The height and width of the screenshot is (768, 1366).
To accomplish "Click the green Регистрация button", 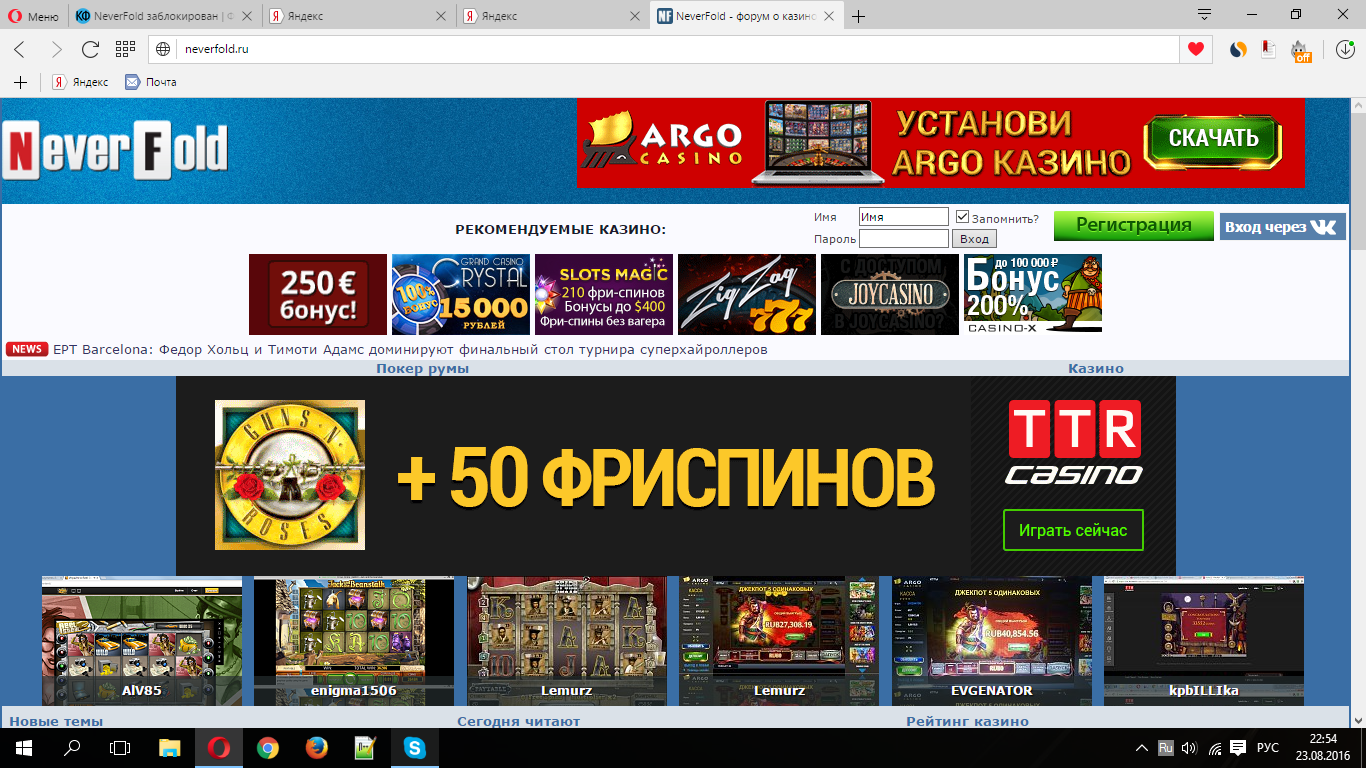I will tap(1133, 225).
